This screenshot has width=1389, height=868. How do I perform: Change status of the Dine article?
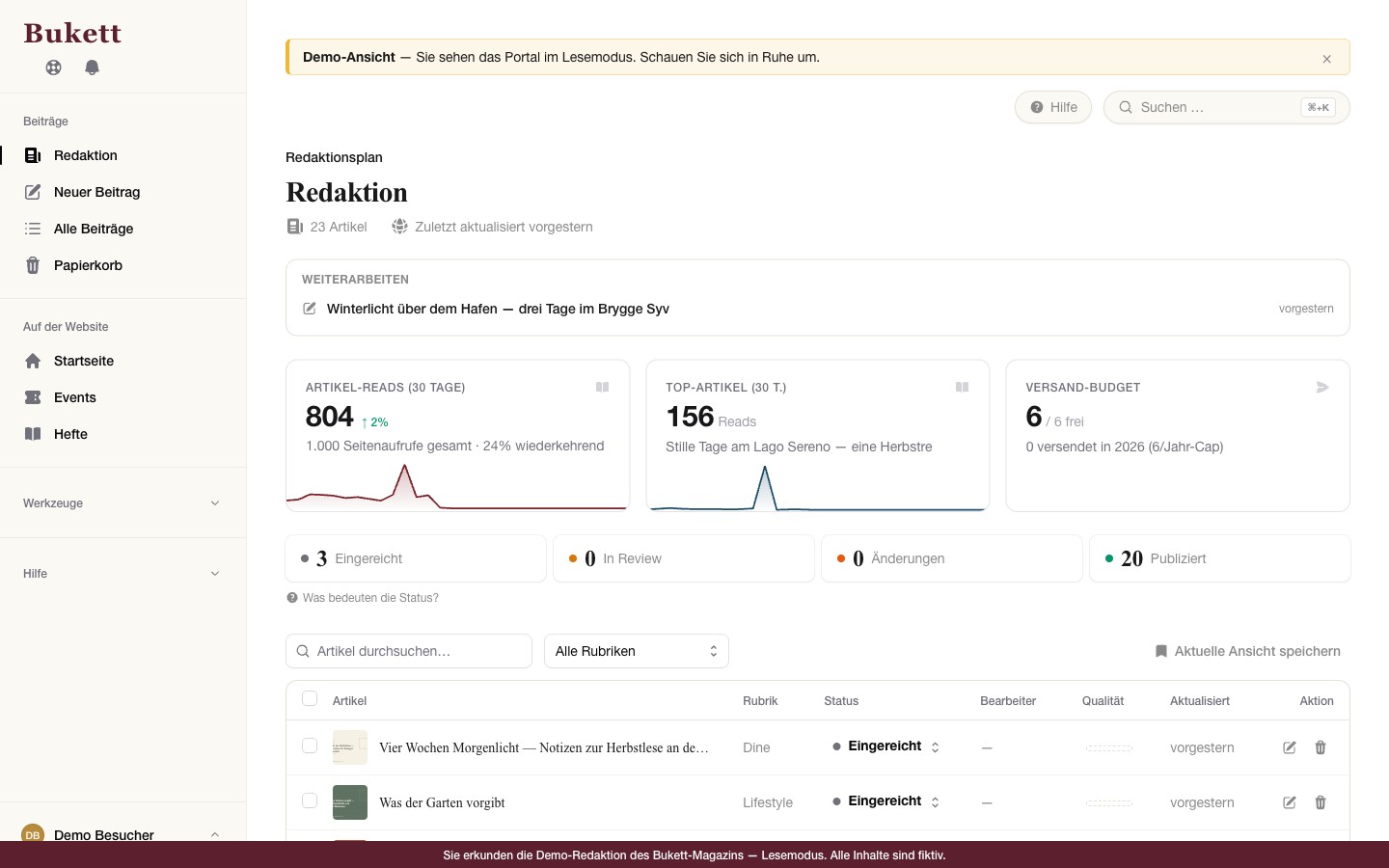(x=887, y=746)
